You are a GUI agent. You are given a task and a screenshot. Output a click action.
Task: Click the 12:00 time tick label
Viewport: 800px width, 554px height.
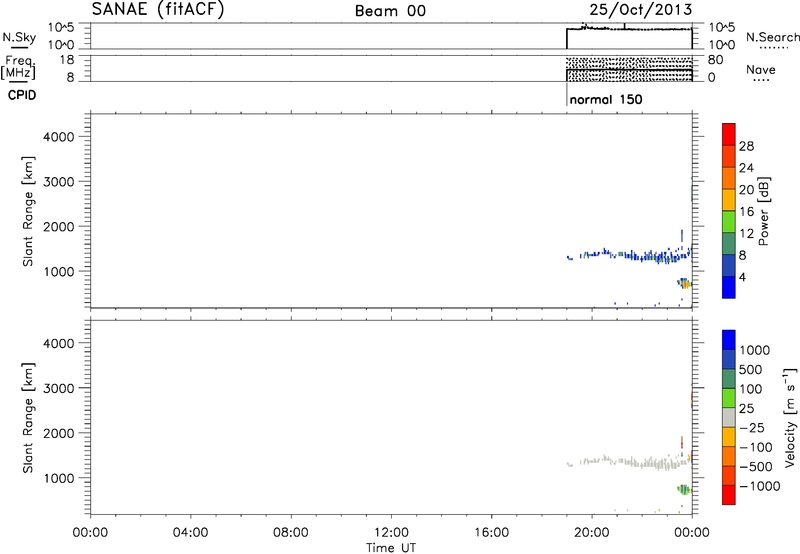point(391,533)
